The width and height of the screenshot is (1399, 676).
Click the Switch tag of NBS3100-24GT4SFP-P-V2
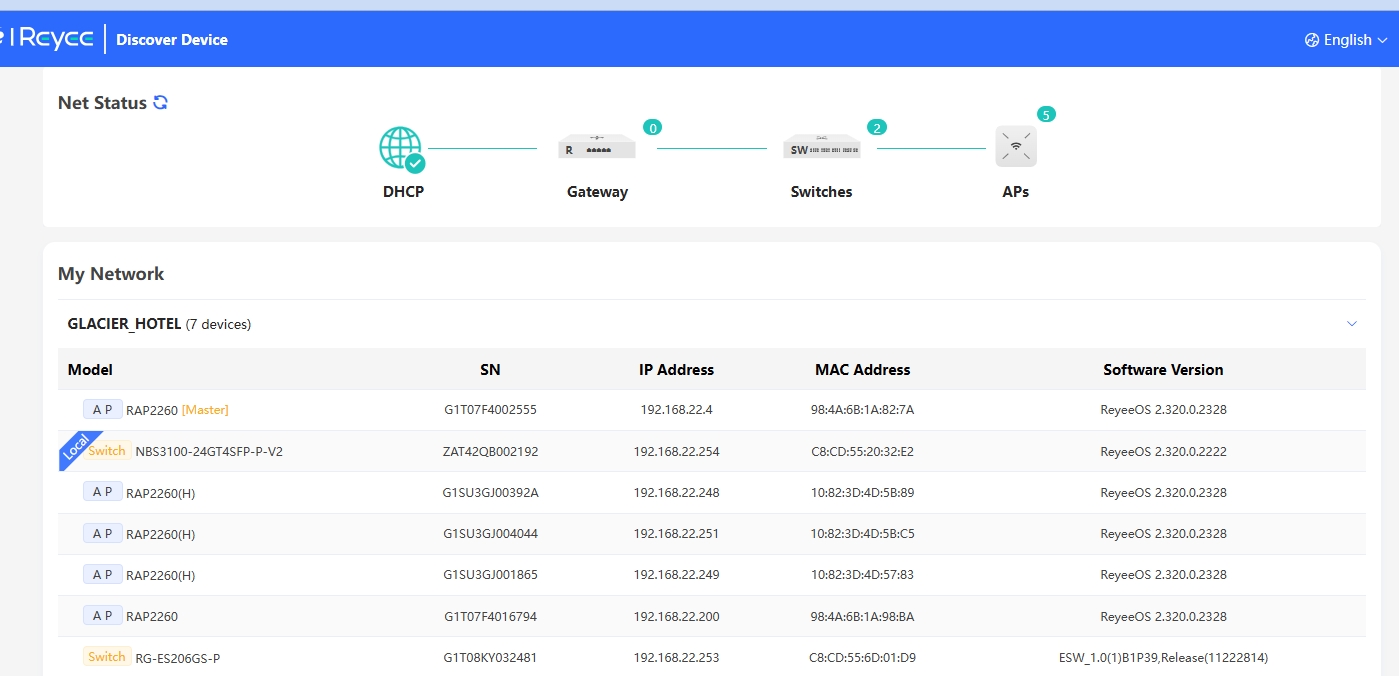[107, 451]
